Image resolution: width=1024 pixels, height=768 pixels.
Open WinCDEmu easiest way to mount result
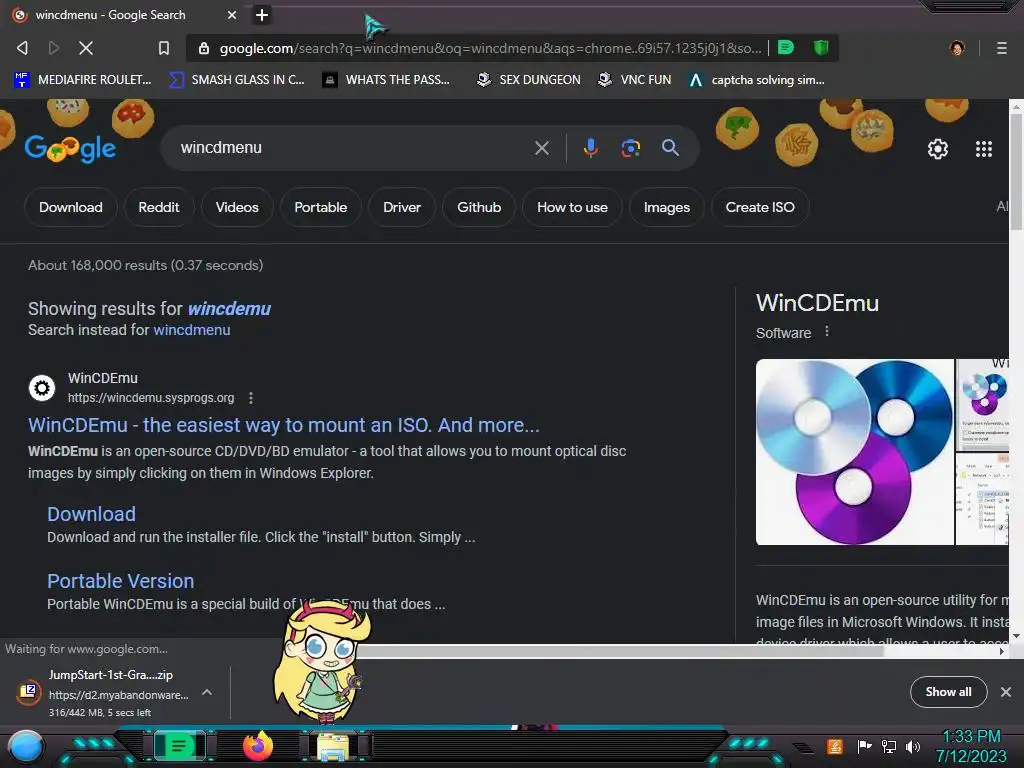(x=283, y=425)
